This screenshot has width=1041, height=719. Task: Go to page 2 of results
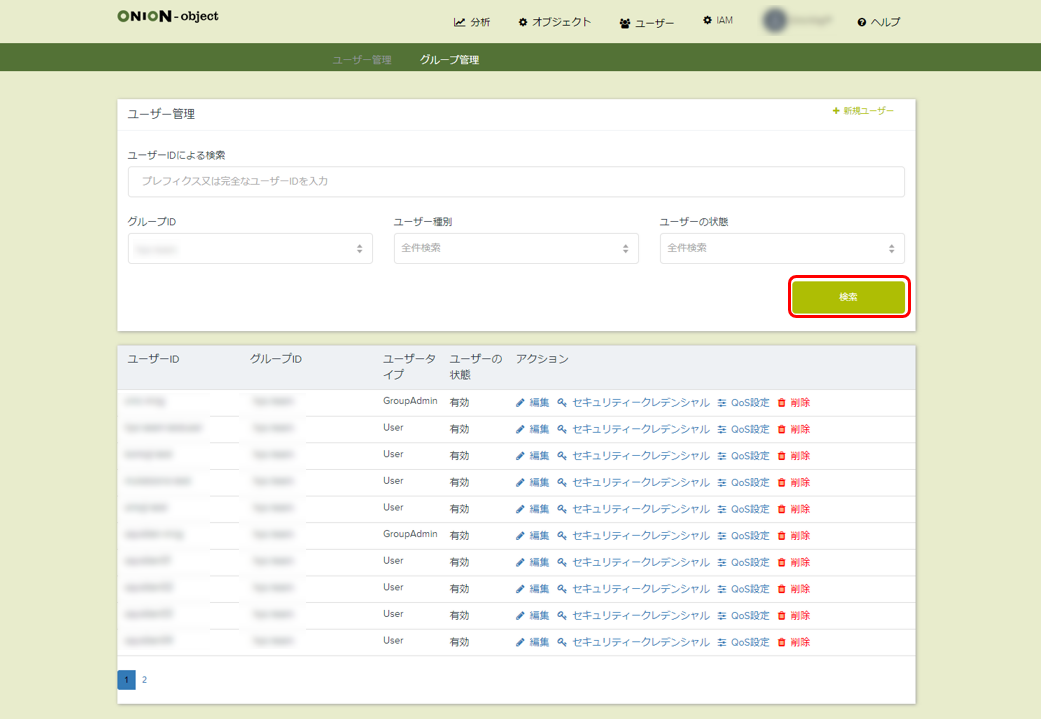click(144, 680)
